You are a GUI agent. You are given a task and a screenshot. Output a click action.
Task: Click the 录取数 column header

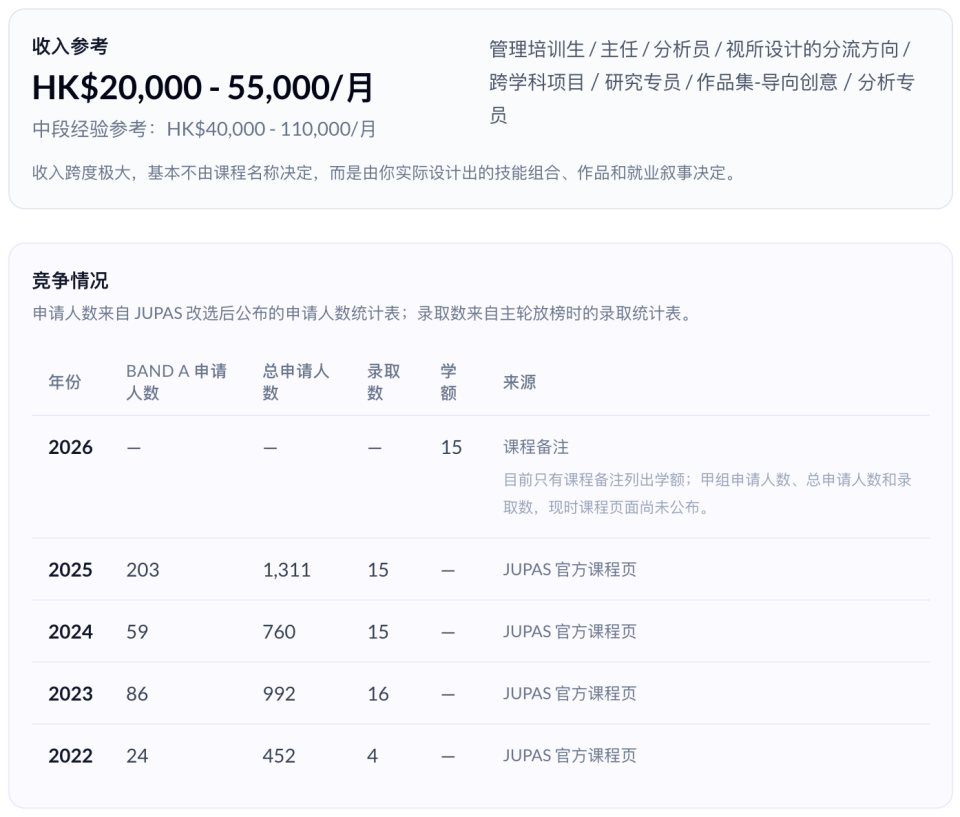[x=384, y=382]
